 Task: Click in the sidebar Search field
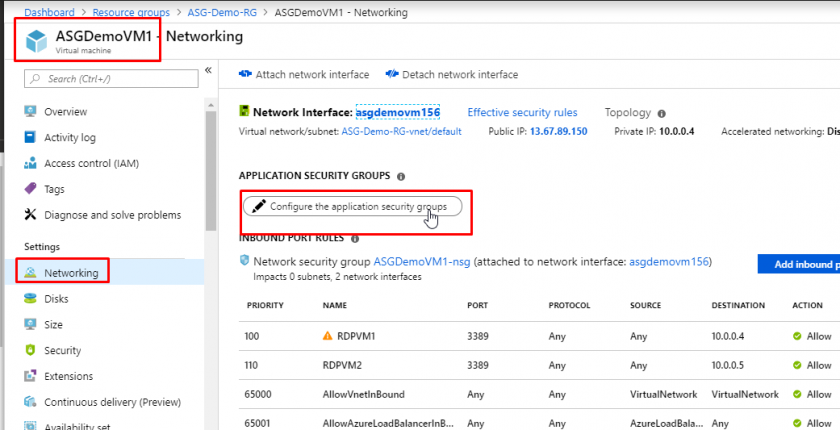click(x=110, y=78)
